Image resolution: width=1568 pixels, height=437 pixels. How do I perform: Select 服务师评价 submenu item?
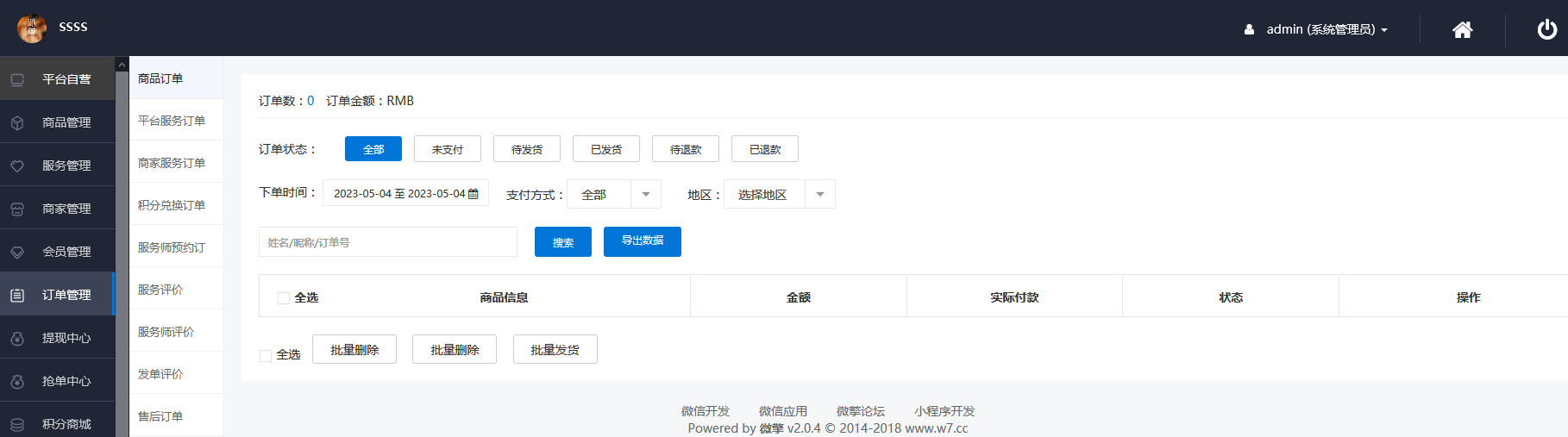click(177, 331)
